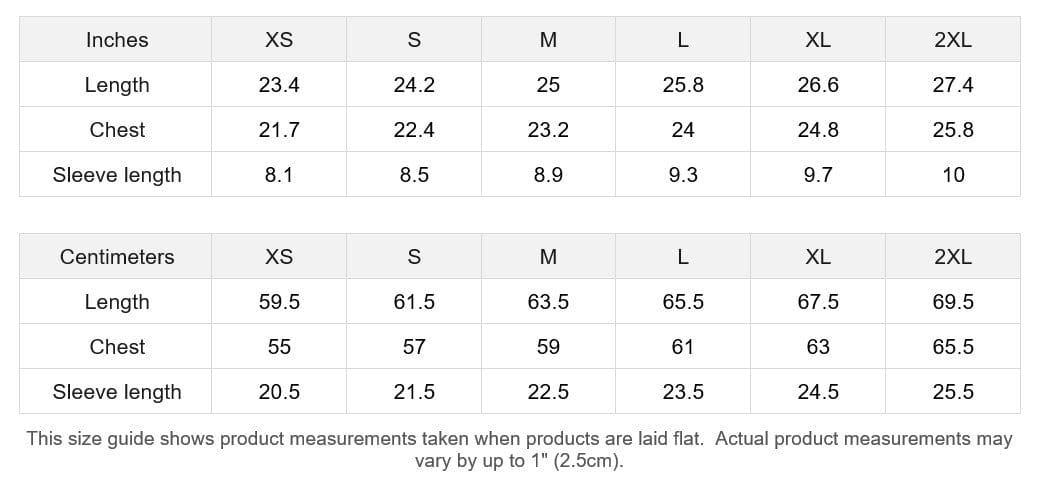The image size is (1047, 482).
Task: Select the 61 chest value for L
Action: [683, 347]
